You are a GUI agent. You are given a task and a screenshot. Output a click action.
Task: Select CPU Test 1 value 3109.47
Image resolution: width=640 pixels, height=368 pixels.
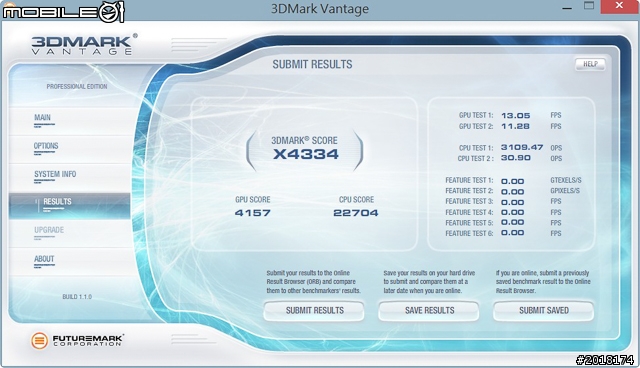click(522, 147)
